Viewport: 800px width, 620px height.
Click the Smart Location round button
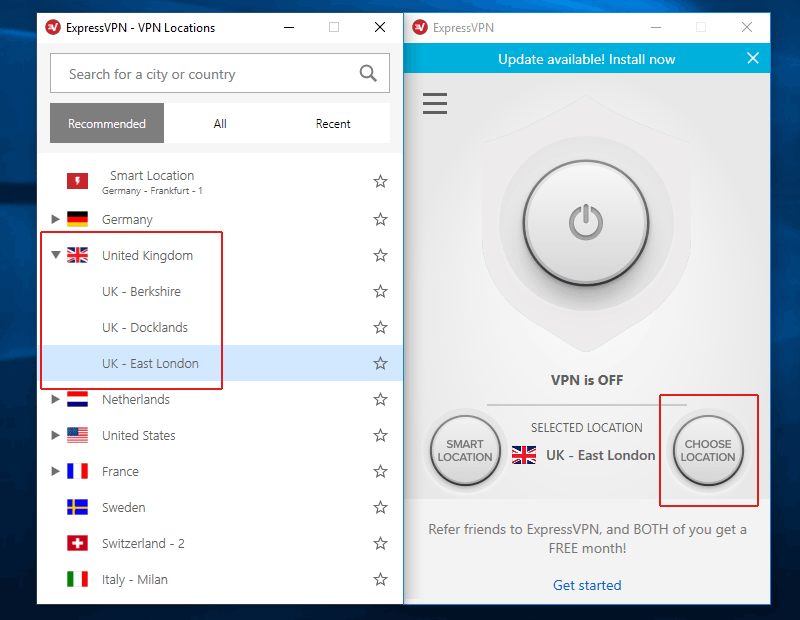(x=465, y=451)
